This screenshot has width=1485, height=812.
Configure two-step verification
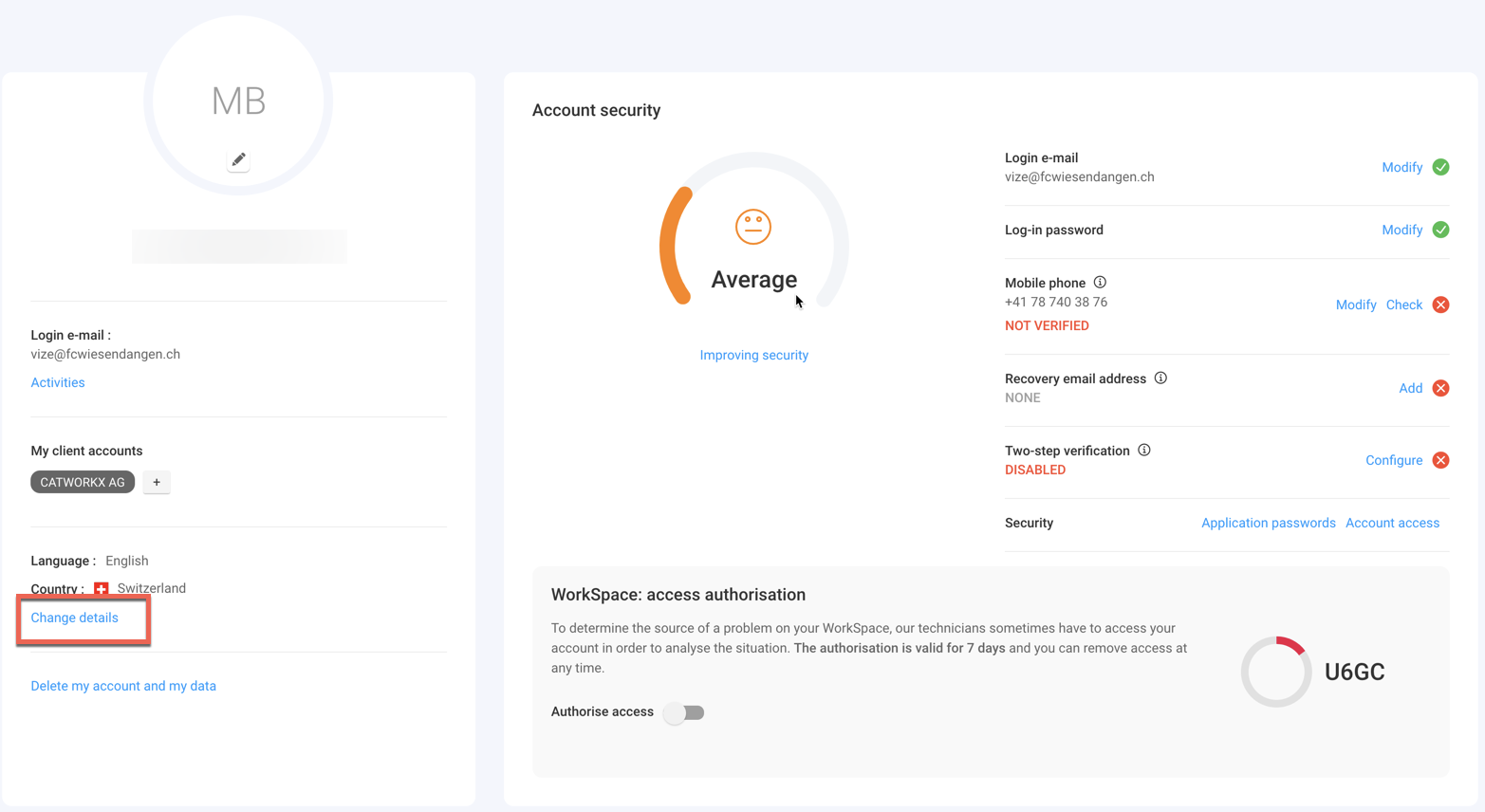point(1393,460)
